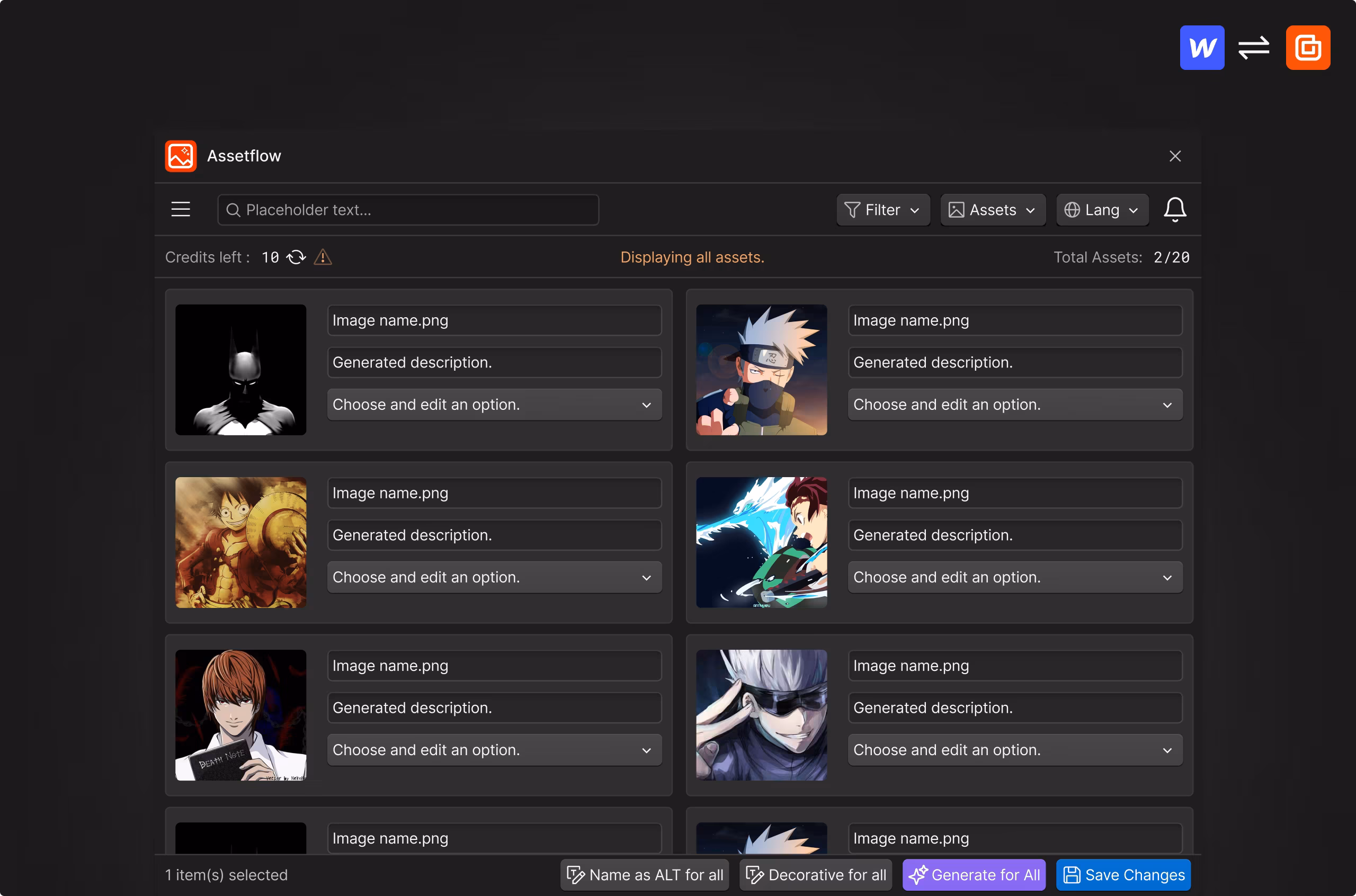Edit Generated description of Tanjiro card

click(1015, 535)
